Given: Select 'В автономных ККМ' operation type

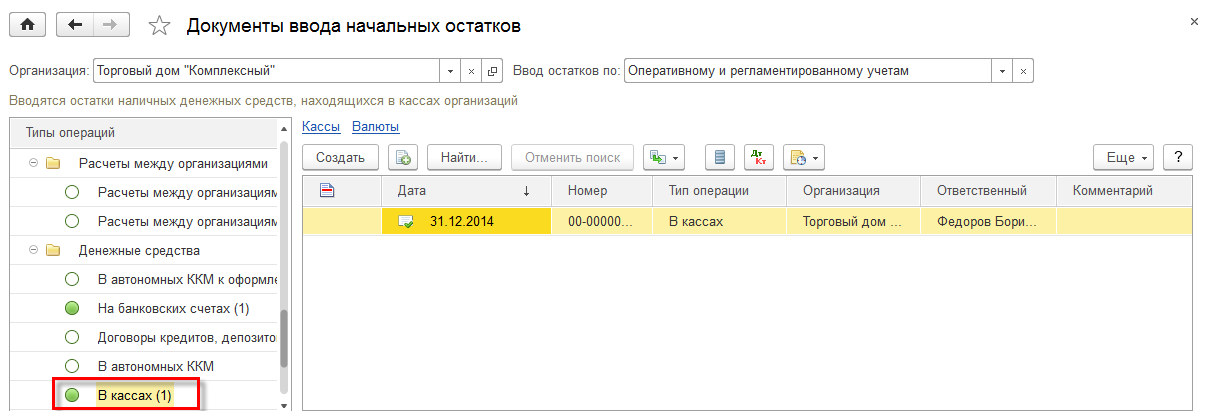Looking at the screenshot, I should [x=155, y=367].
